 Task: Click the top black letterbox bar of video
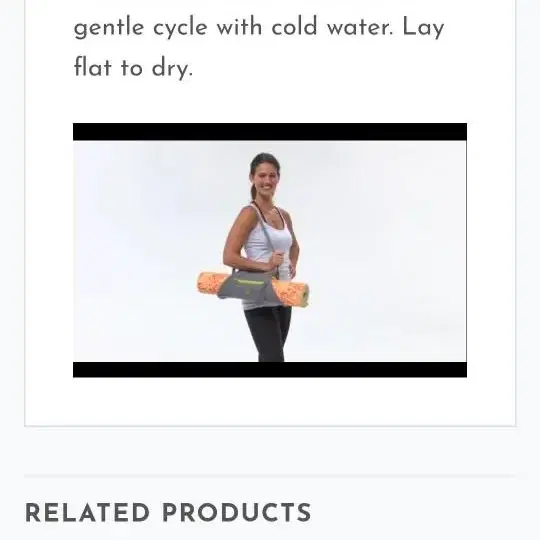tap(270, 132)
